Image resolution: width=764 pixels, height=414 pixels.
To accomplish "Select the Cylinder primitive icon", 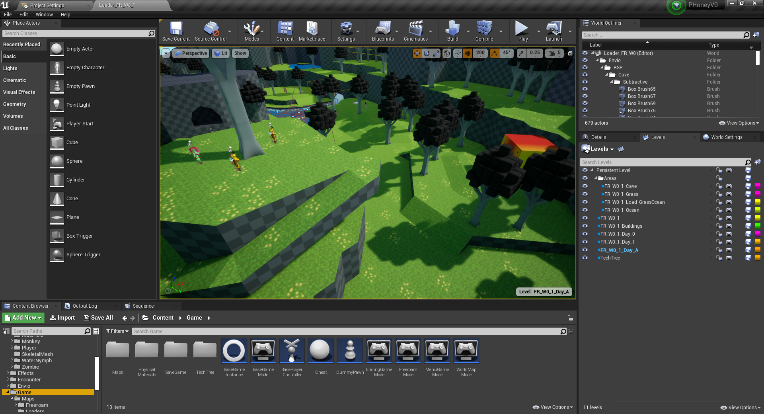I will coord(57,180).
